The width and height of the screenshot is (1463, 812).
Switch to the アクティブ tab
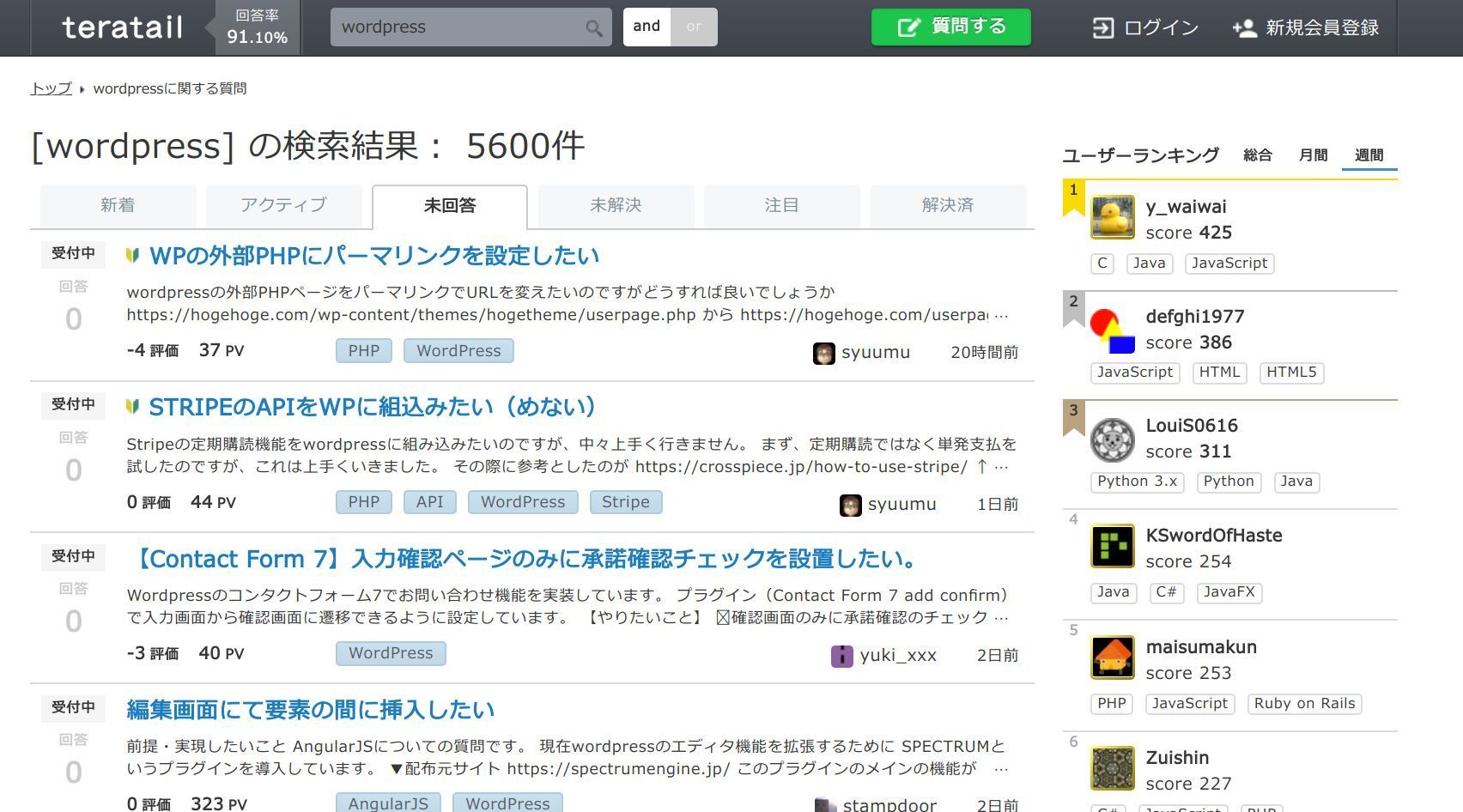[x=283, y=206]
